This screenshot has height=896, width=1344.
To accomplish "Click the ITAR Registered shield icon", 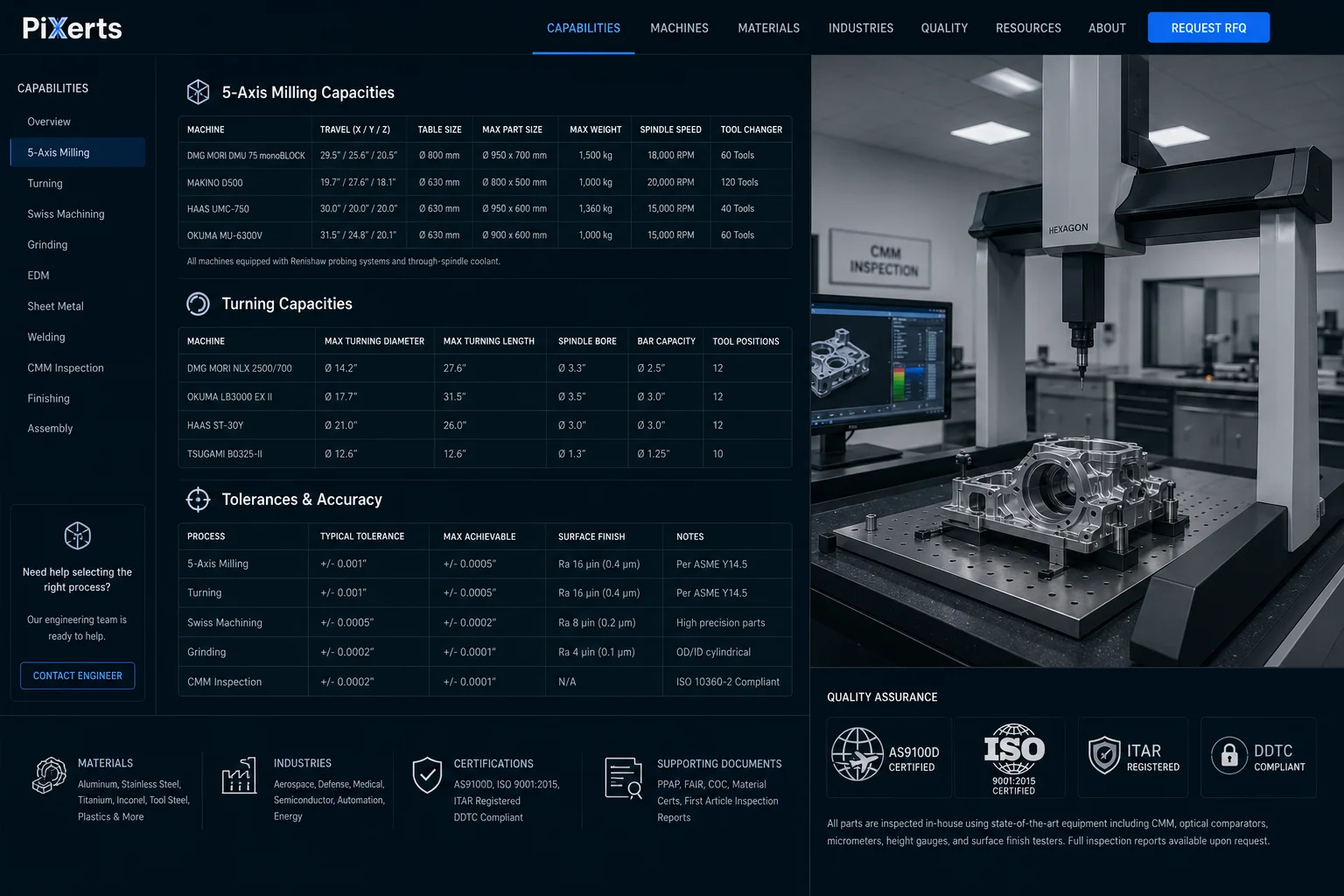I will tap(1104, 755).
